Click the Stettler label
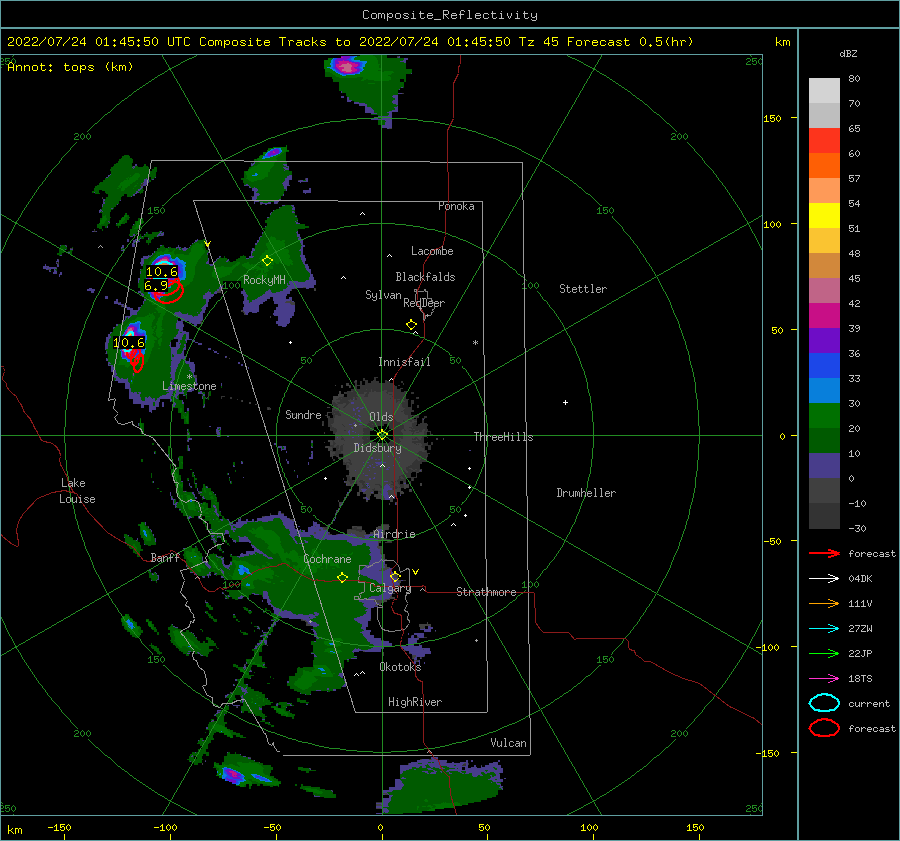The width and height of the screenshot is (900, 841). click(x=583, y=289)
